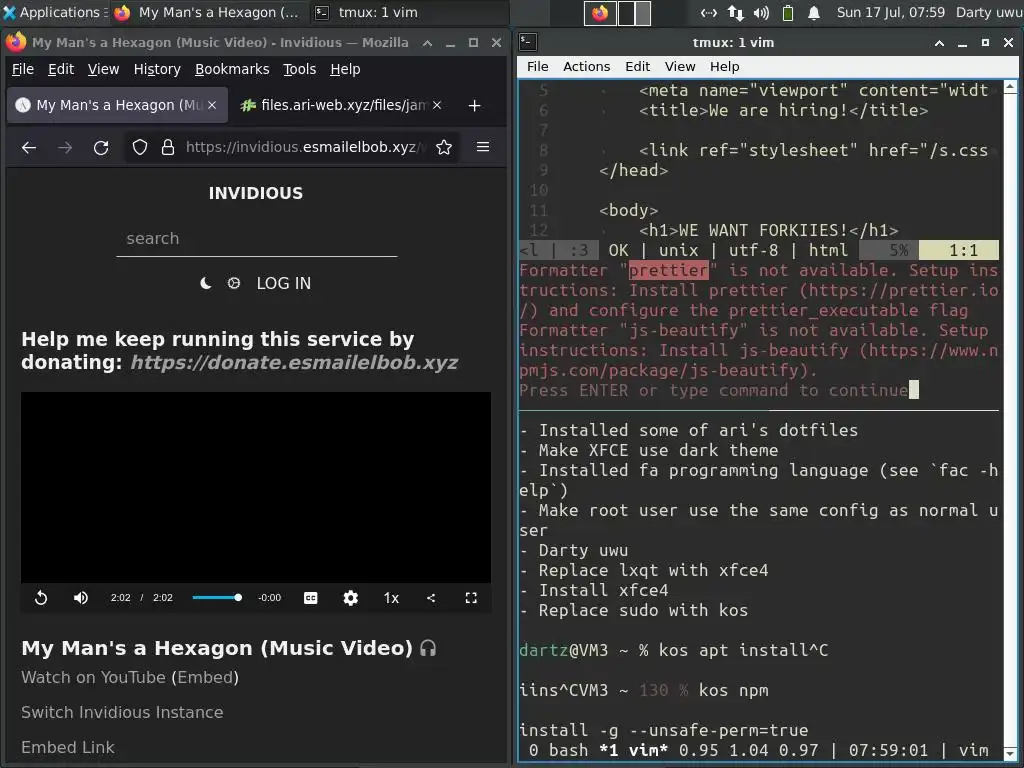This screenshot has height=768, width=1024.
Task: Switch the video to fullscreen
Action: pyautogui.click(x=471, y=598)
